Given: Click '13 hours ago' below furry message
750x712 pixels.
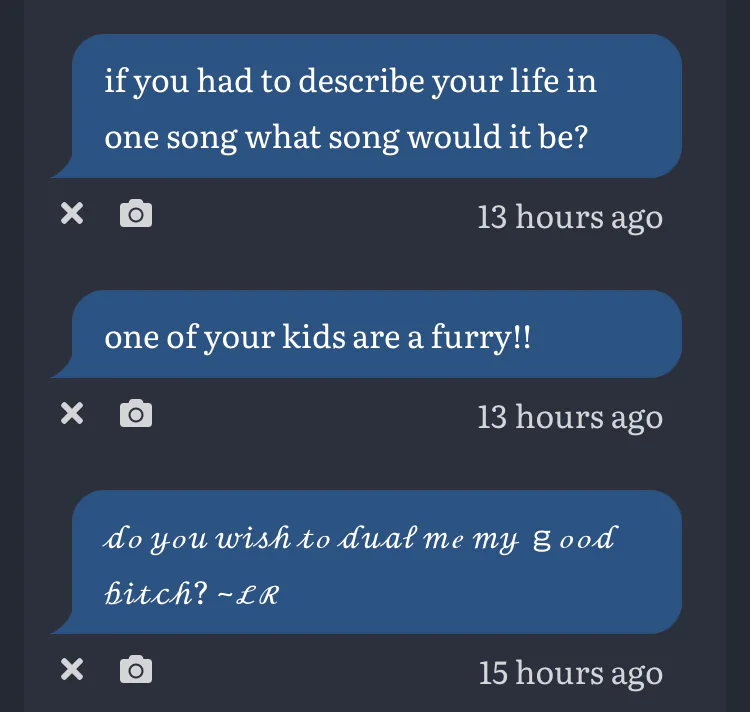Looking at the screenshot, I should 569,416.
